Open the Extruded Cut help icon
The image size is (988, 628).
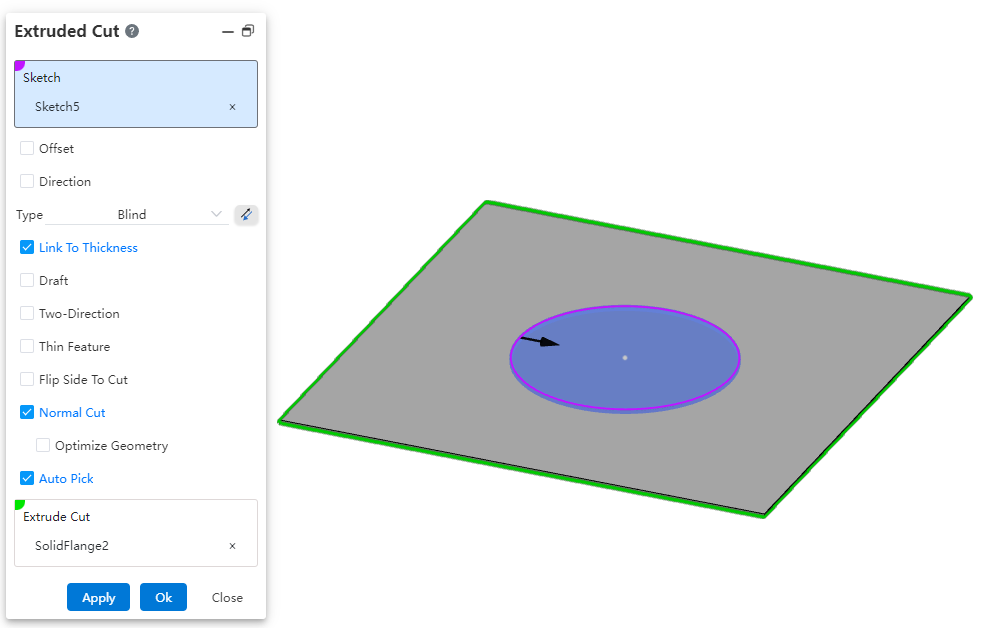coord(132,31)
